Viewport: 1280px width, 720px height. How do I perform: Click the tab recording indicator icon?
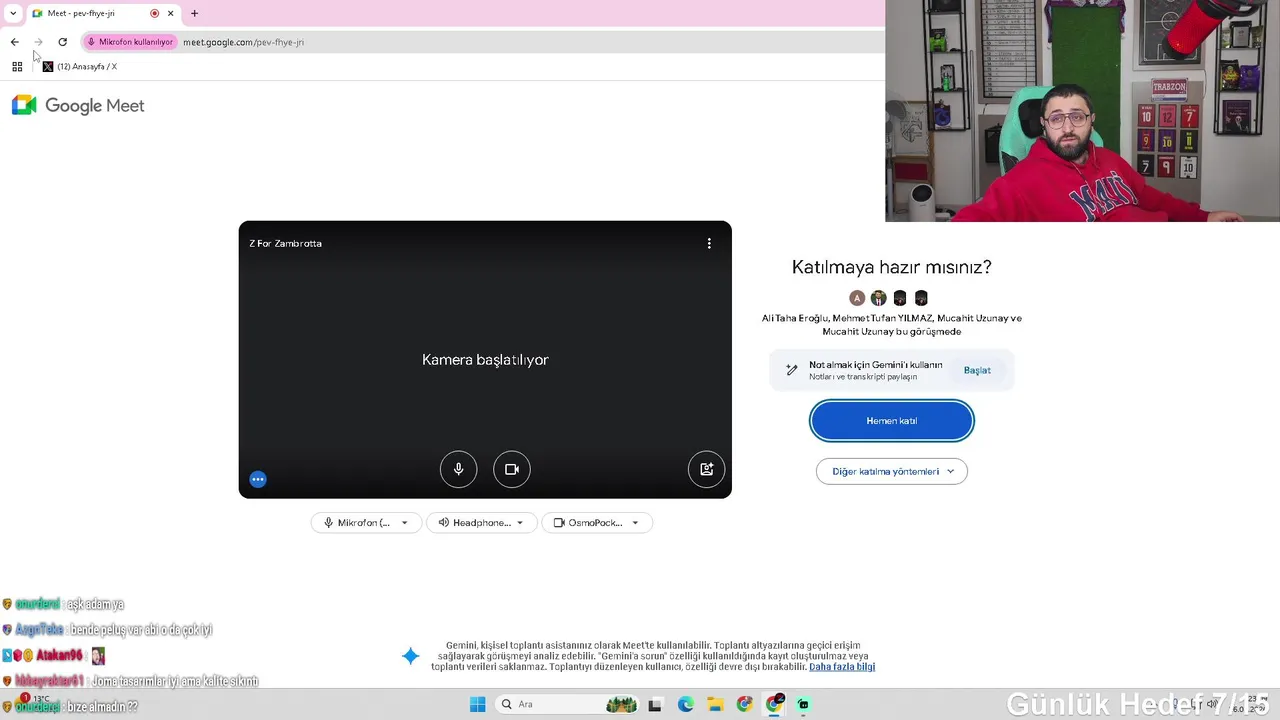coord(154,13)
